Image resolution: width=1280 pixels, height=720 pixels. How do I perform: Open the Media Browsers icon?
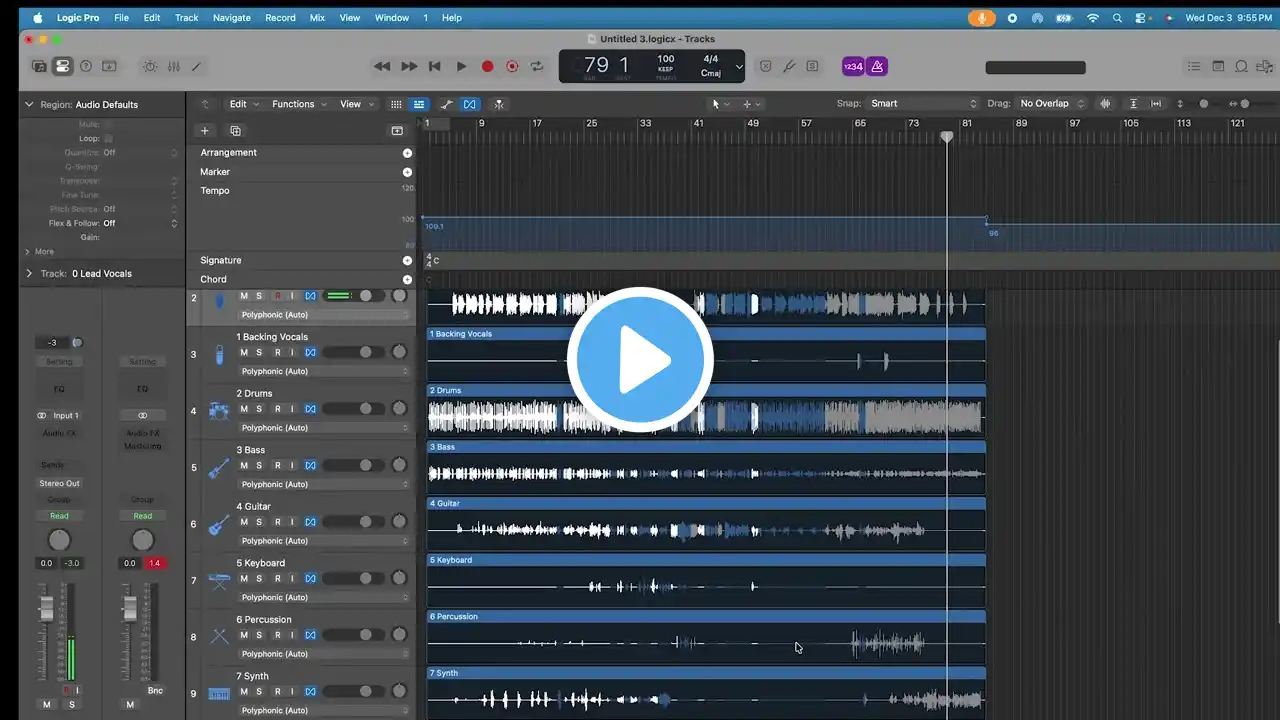coord(1264,67)
